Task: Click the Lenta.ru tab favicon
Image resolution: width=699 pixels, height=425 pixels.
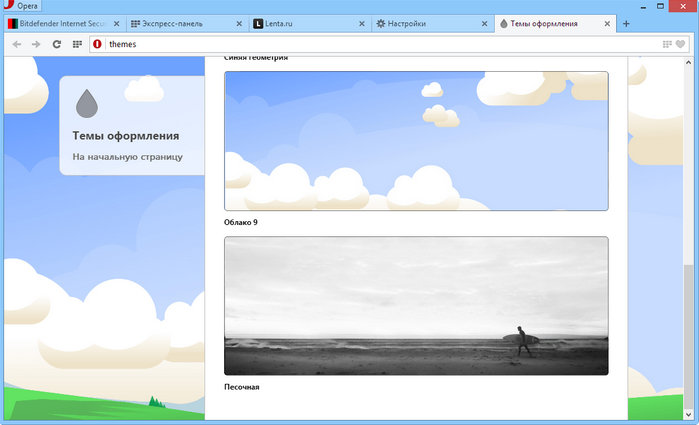Action: click(x=258, y=24)
